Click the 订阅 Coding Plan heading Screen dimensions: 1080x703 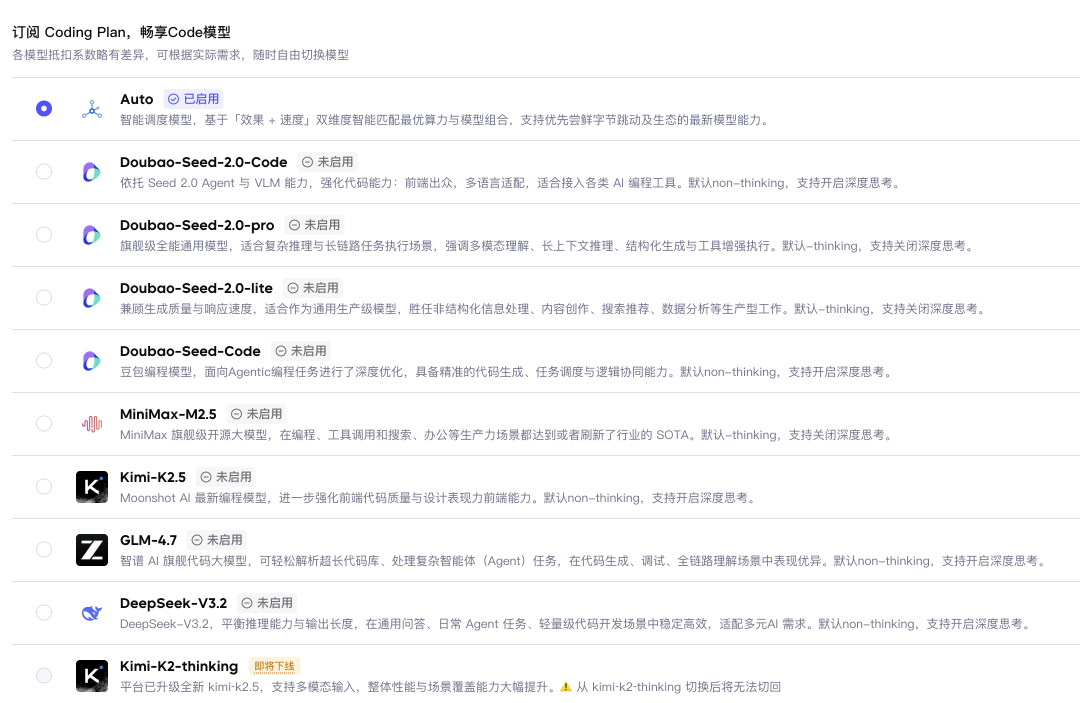121,32
